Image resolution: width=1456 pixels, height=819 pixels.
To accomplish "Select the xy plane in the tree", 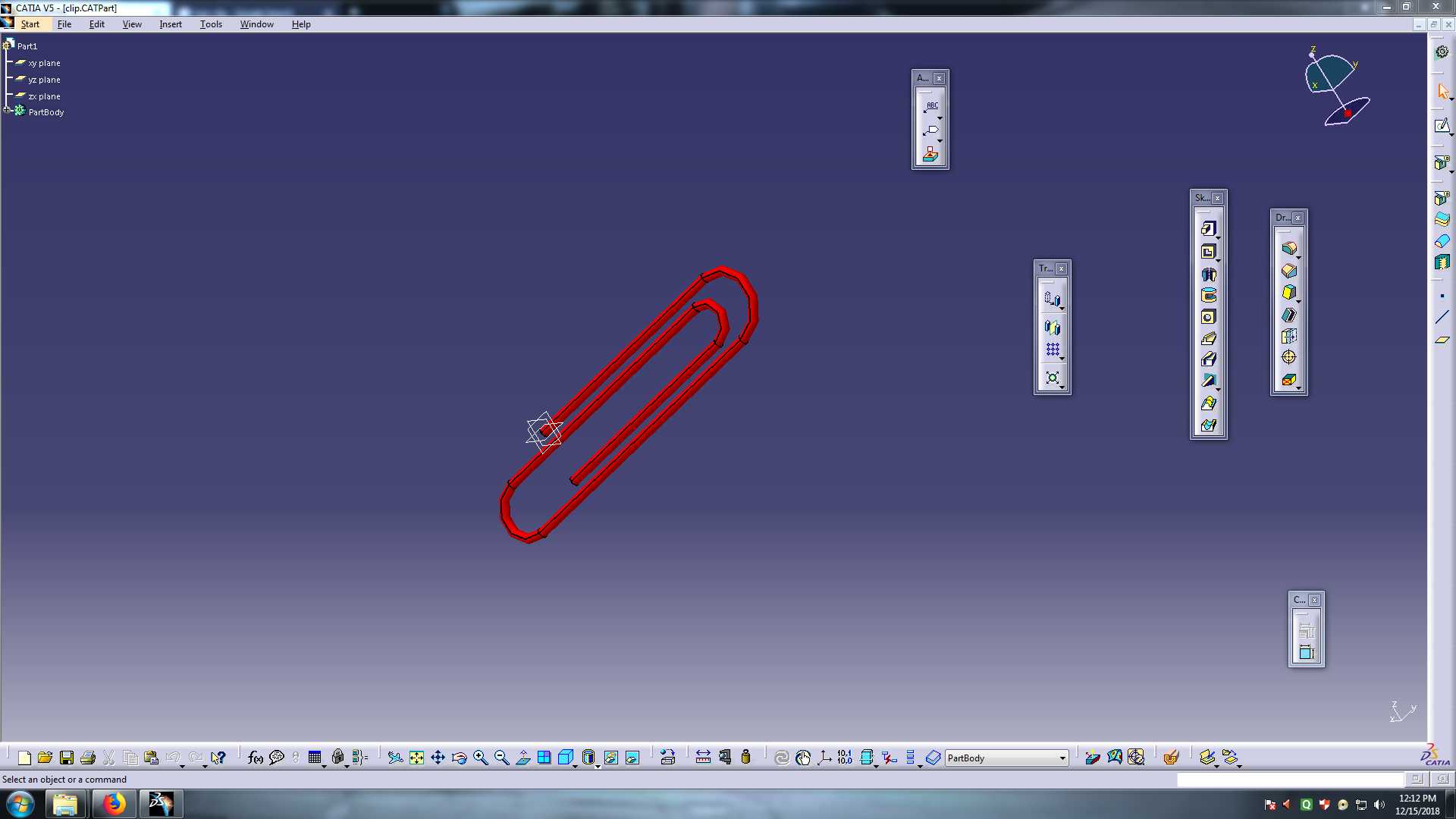I will click(x=44, y=63).
